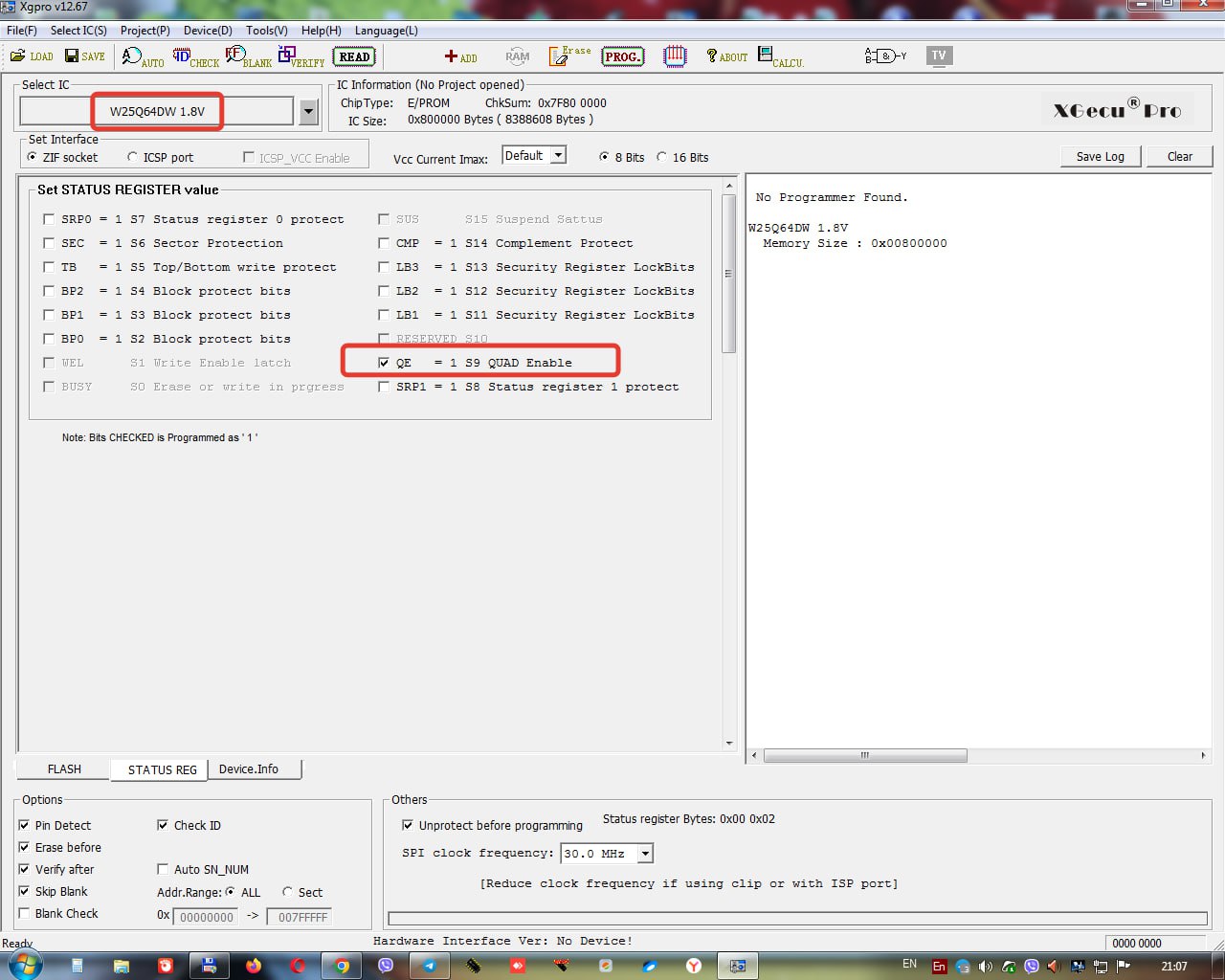Click the ID CHECK toolbar icon
The image size is (1225, 980).
(x=195, y=57)
